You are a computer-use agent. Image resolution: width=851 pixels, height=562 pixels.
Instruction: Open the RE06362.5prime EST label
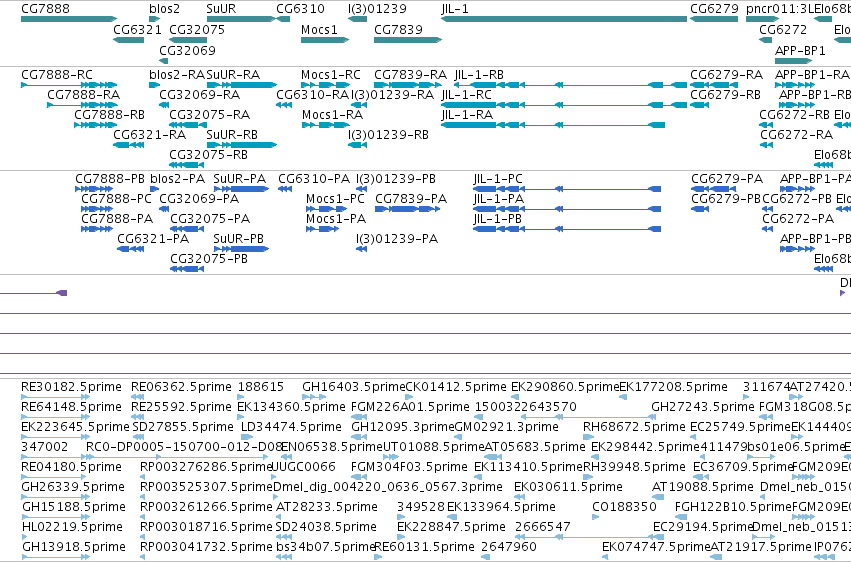click(x=181, y=387)
